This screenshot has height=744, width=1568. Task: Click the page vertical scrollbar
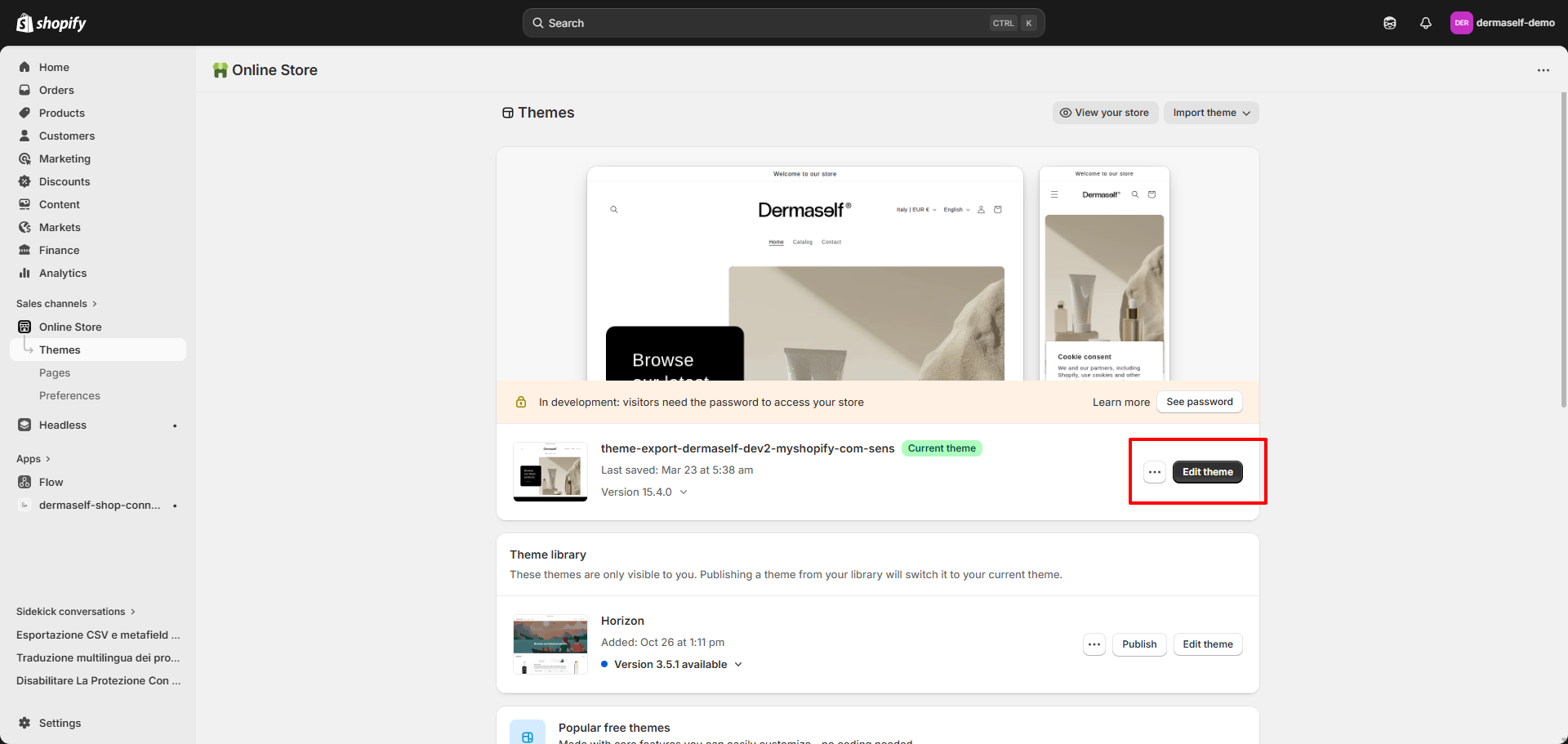point(1564,249)
